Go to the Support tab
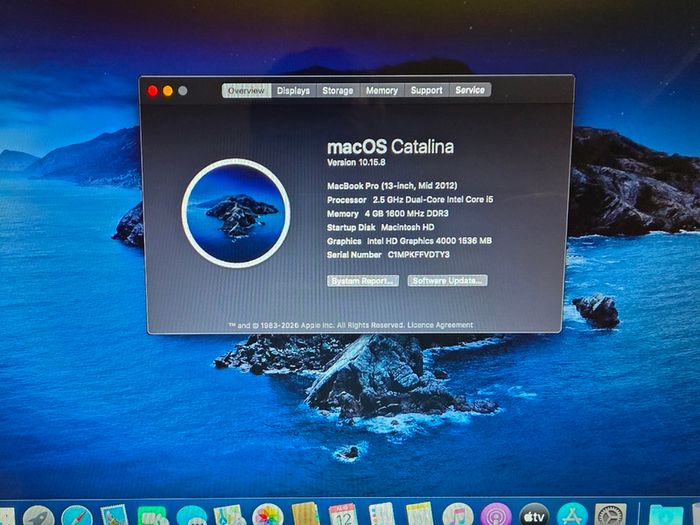The height and width of the screenshot is (525, 700). click(x=427, y=90)
